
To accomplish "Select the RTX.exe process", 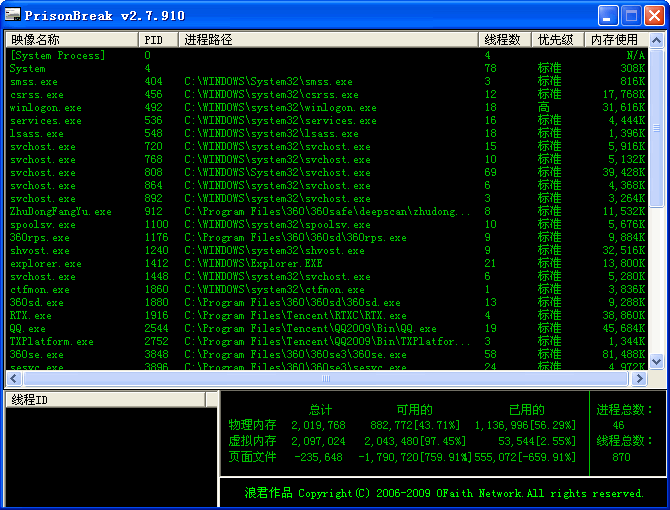I will click(x=327, y=316).
